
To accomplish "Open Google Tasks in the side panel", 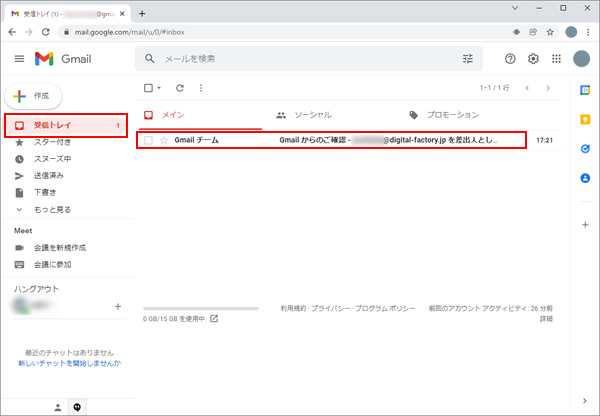I will tap(585, 149).
